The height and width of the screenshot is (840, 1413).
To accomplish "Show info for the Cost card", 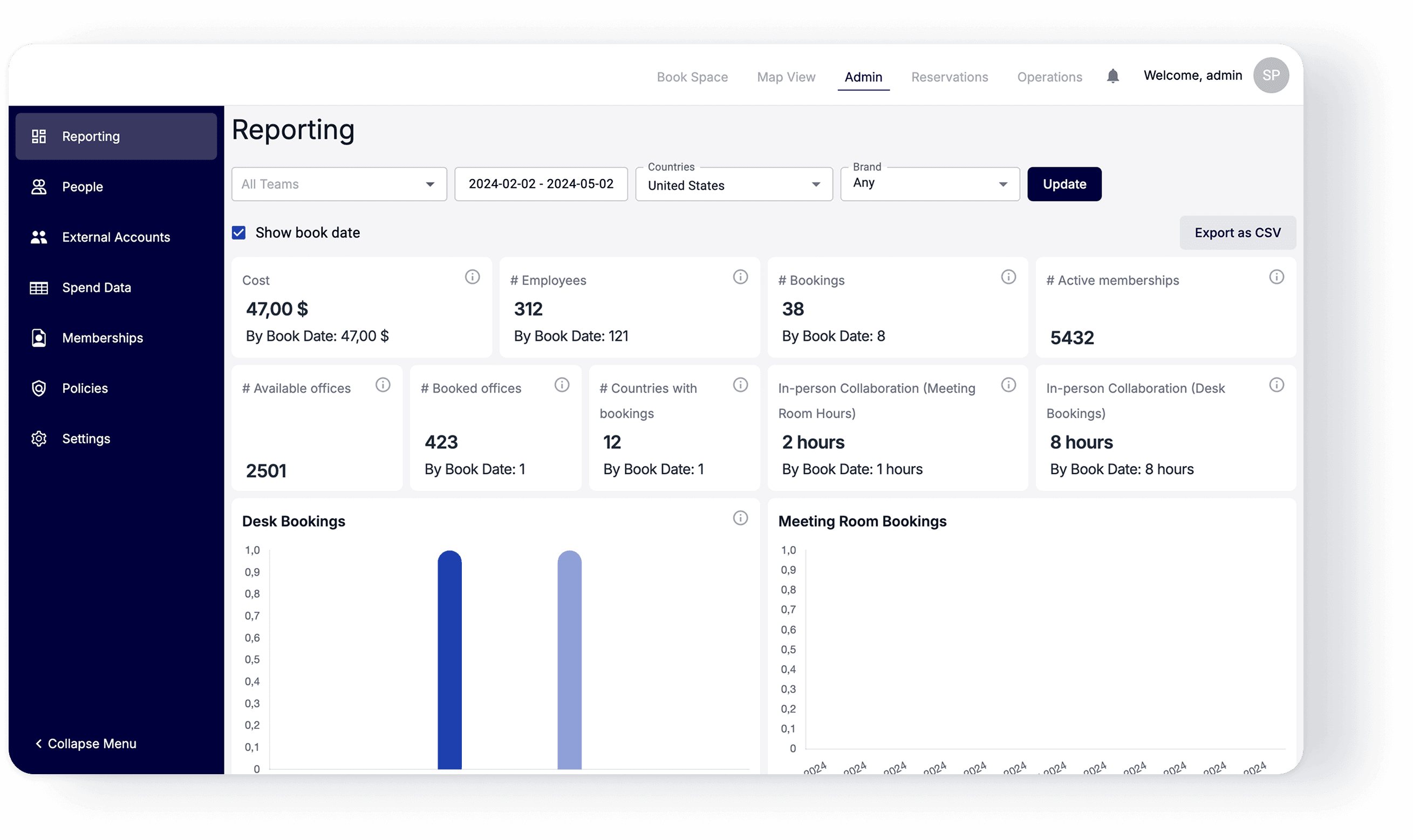I will click(472, 277).
